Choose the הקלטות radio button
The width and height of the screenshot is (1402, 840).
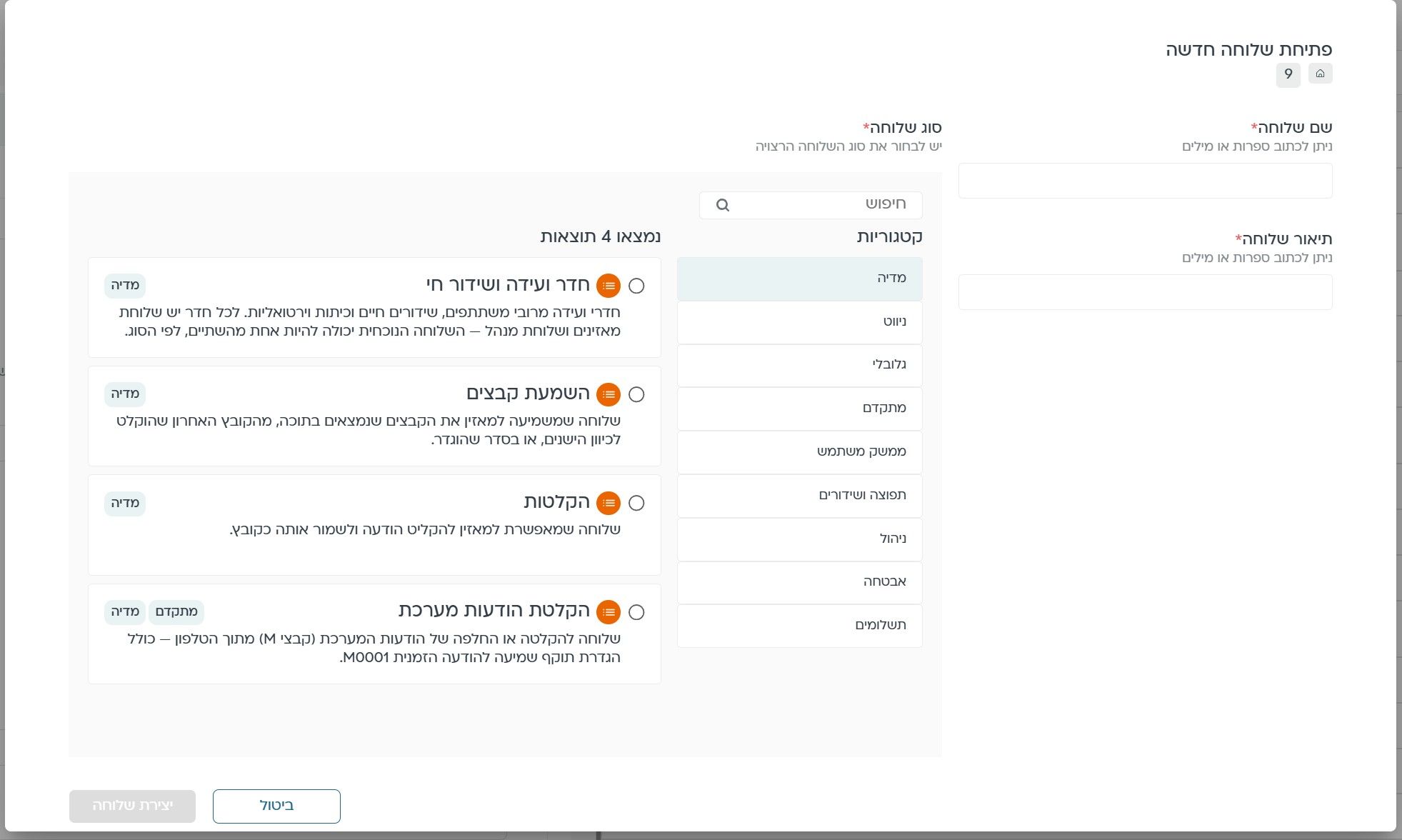pyautogui.click(x=636, y=503)
